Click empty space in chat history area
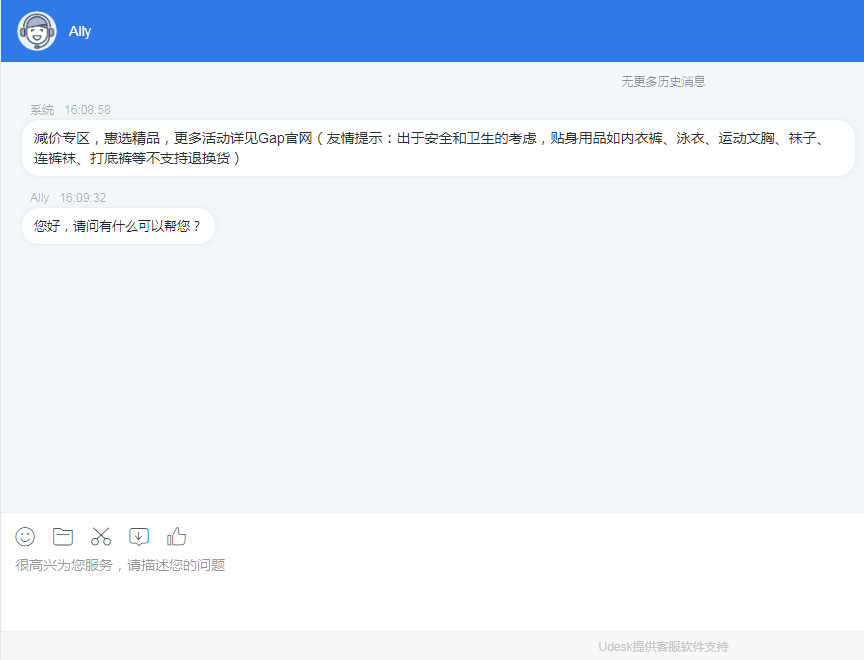Image resolution: width=864 pixels, height=660 pixels. (430, 380)
